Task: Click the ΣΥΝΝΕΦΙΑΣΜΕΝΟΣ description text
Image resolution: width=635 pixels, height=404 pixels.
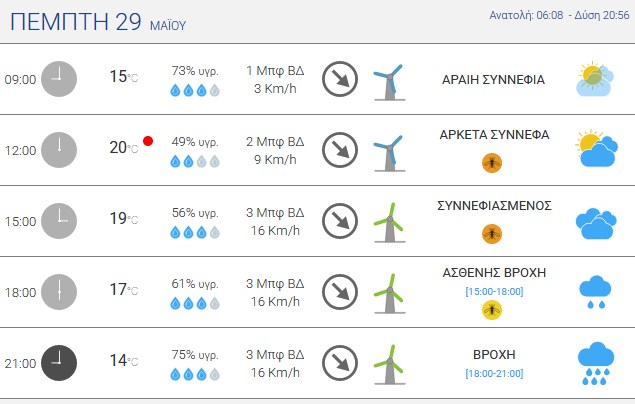Action: pos(494,206)
